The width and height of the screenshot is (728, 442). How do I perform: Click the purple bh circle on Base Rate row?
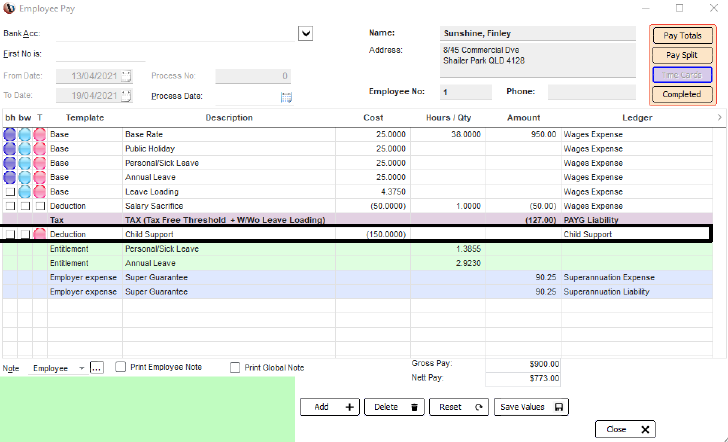[10, 135]
